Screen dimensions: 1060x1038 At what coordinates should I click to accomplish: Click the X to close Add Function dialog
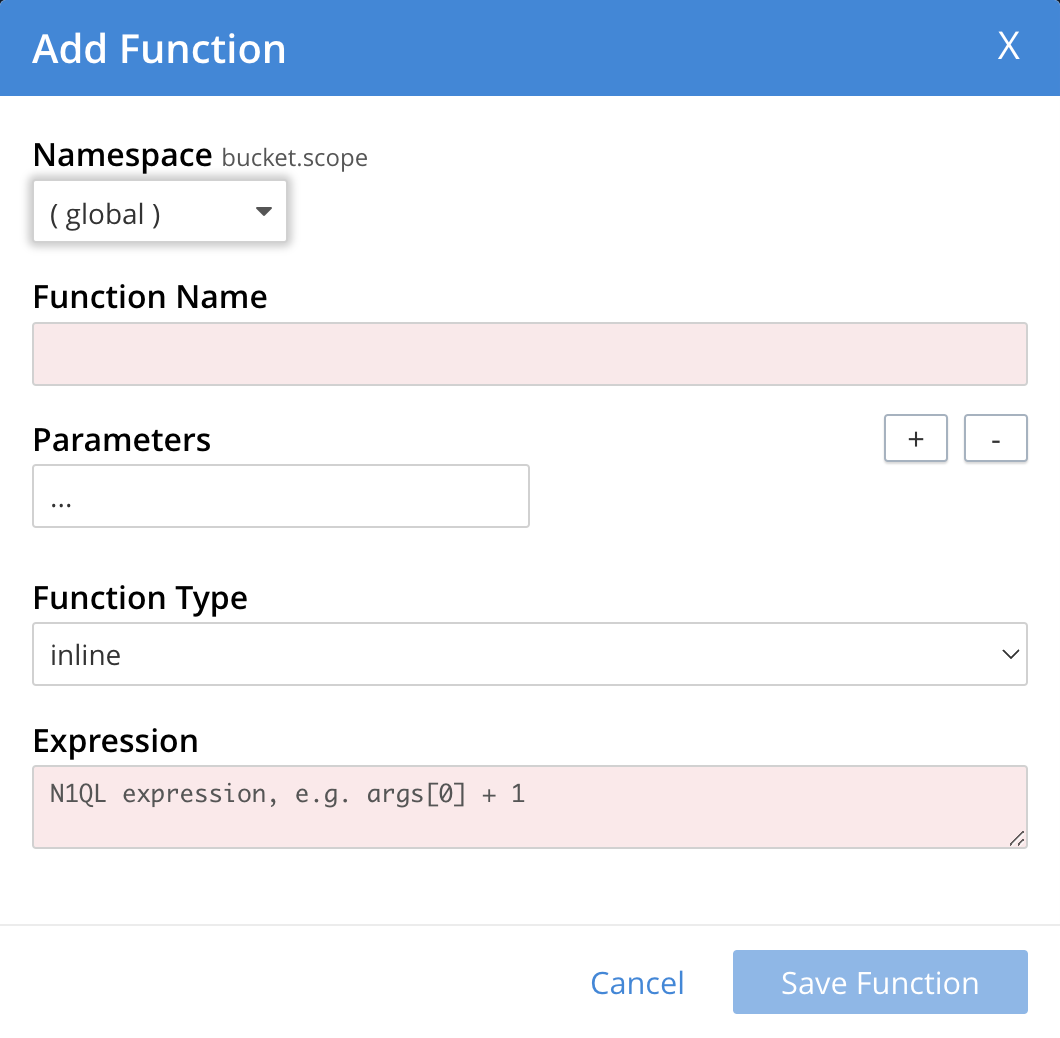1009,45
